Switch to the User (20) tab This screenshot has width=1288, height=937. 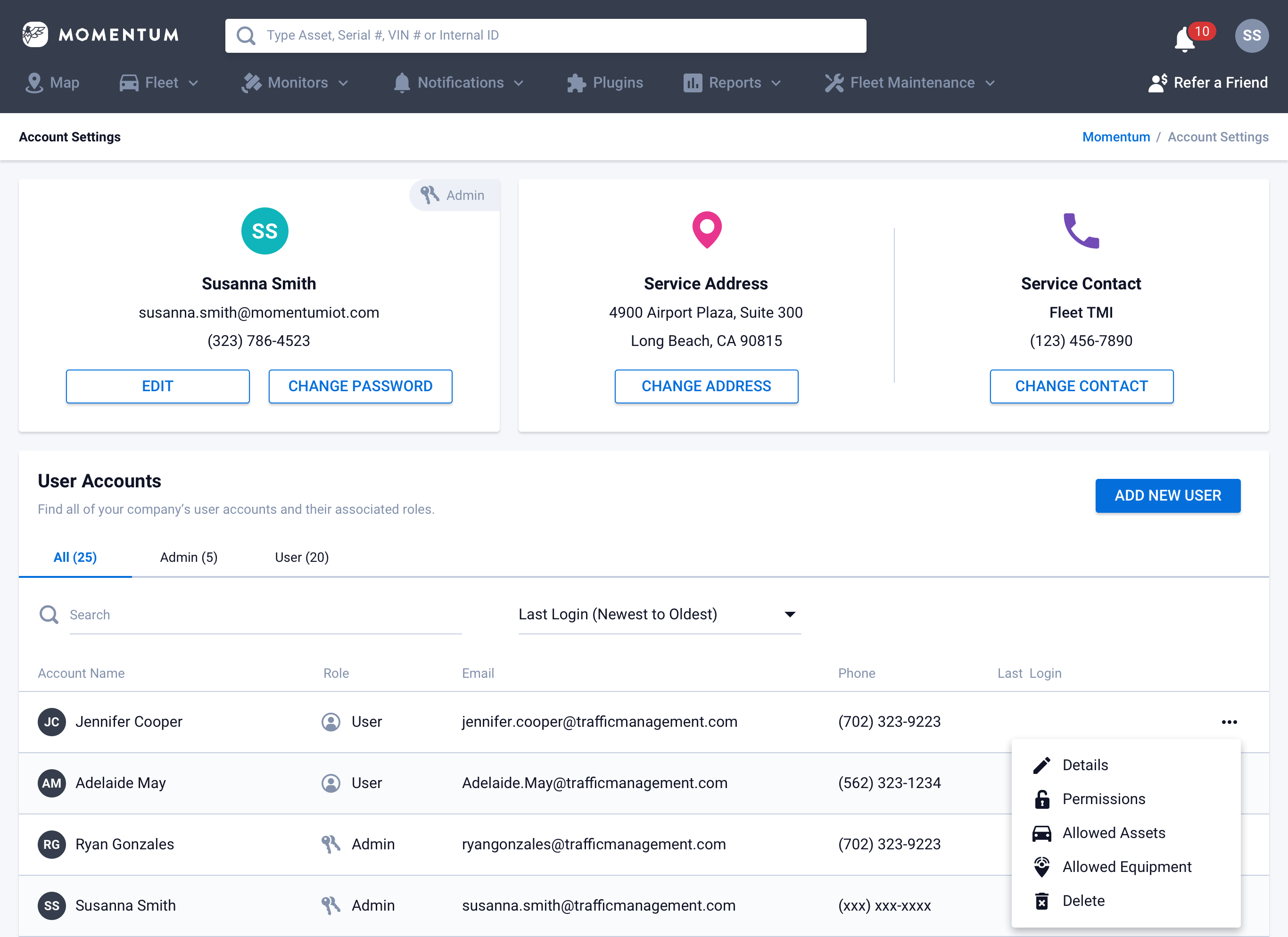[302, 557]
